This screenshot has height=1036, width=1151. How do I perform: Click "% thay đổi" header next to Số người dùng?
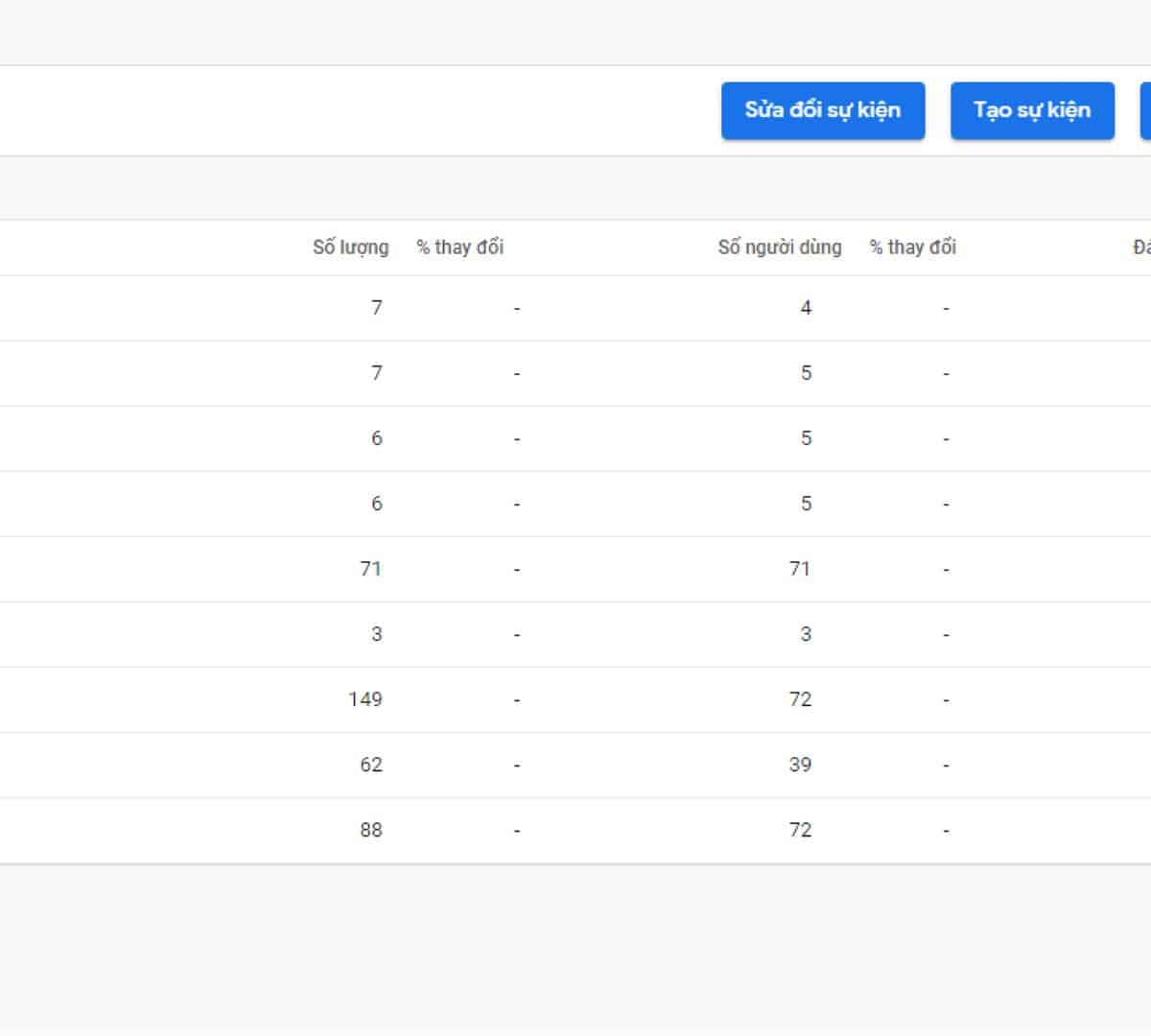tap(912, 247)
